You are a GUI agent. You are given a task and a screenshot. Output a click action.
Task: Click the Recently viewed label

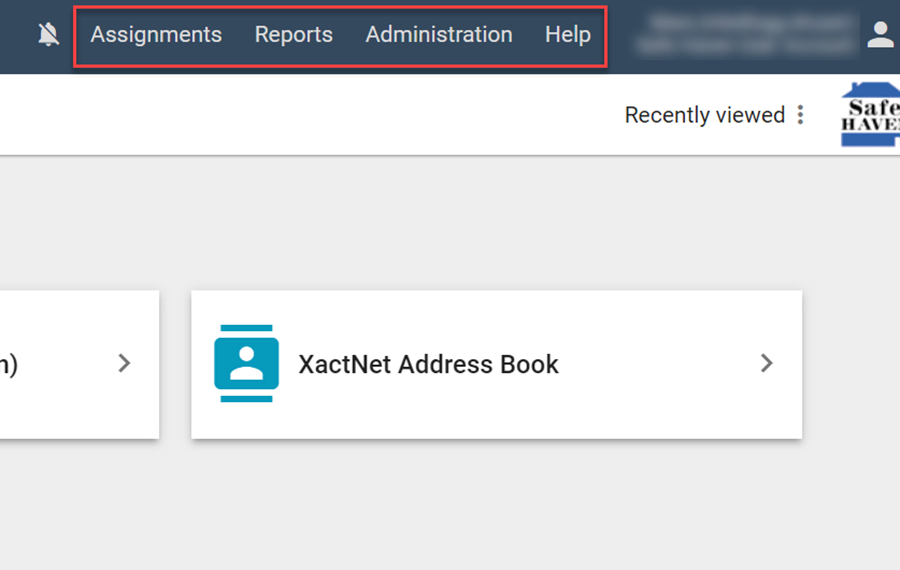coord(704,115)
